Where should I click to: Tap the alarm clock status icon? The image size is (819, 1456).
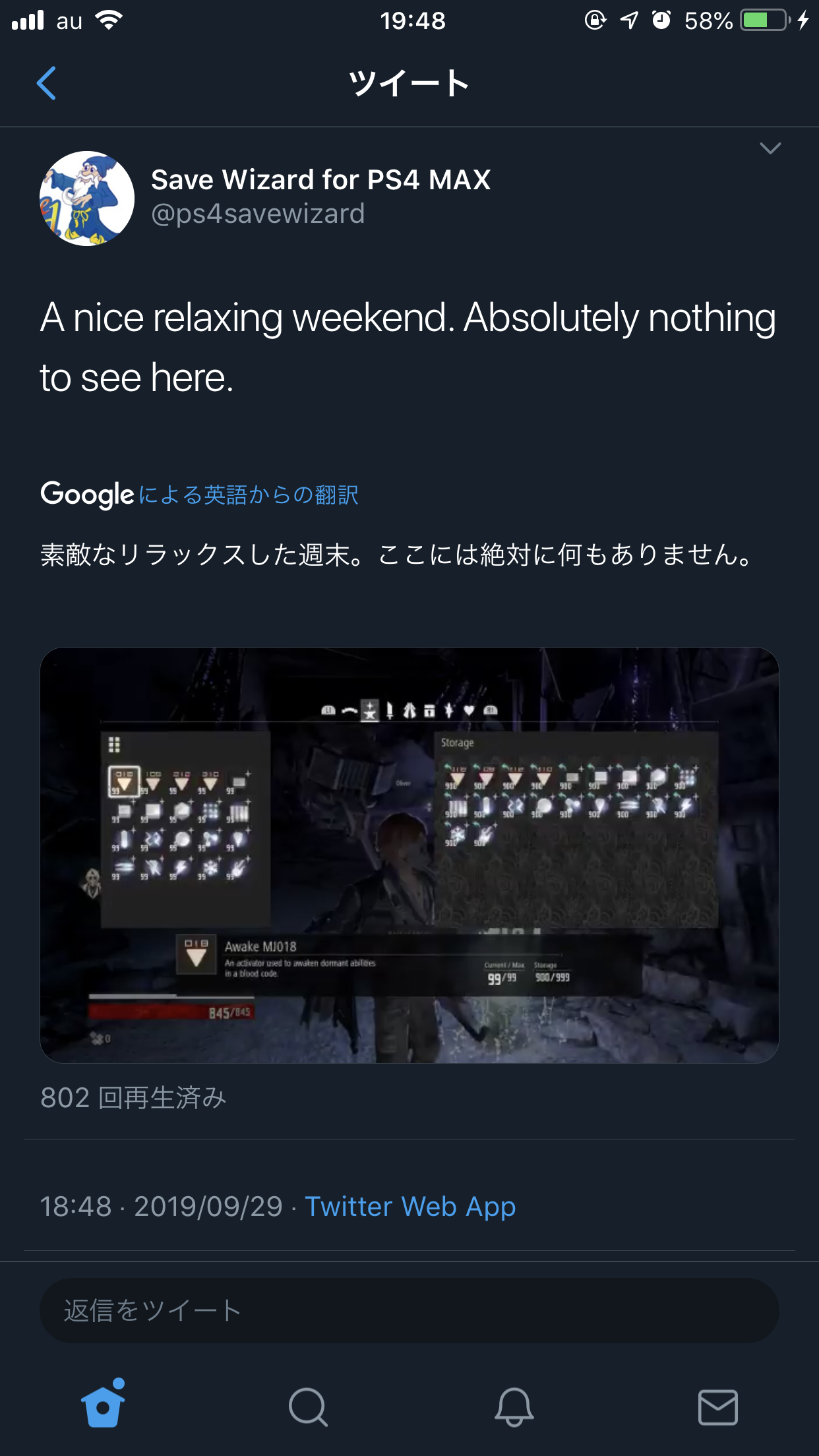661,20
